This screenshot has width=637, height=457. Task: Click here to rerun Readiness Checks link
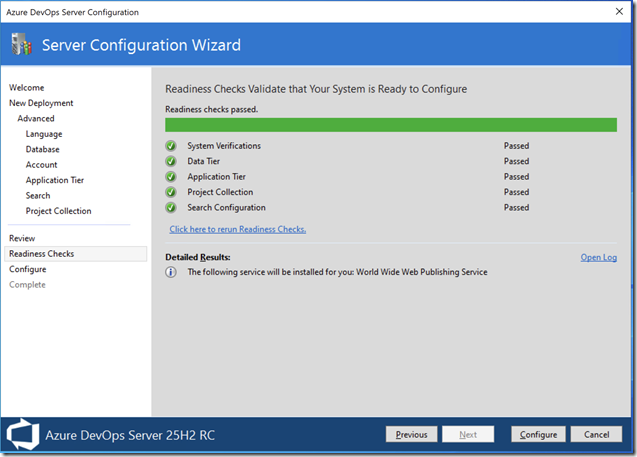pos(238,229)
